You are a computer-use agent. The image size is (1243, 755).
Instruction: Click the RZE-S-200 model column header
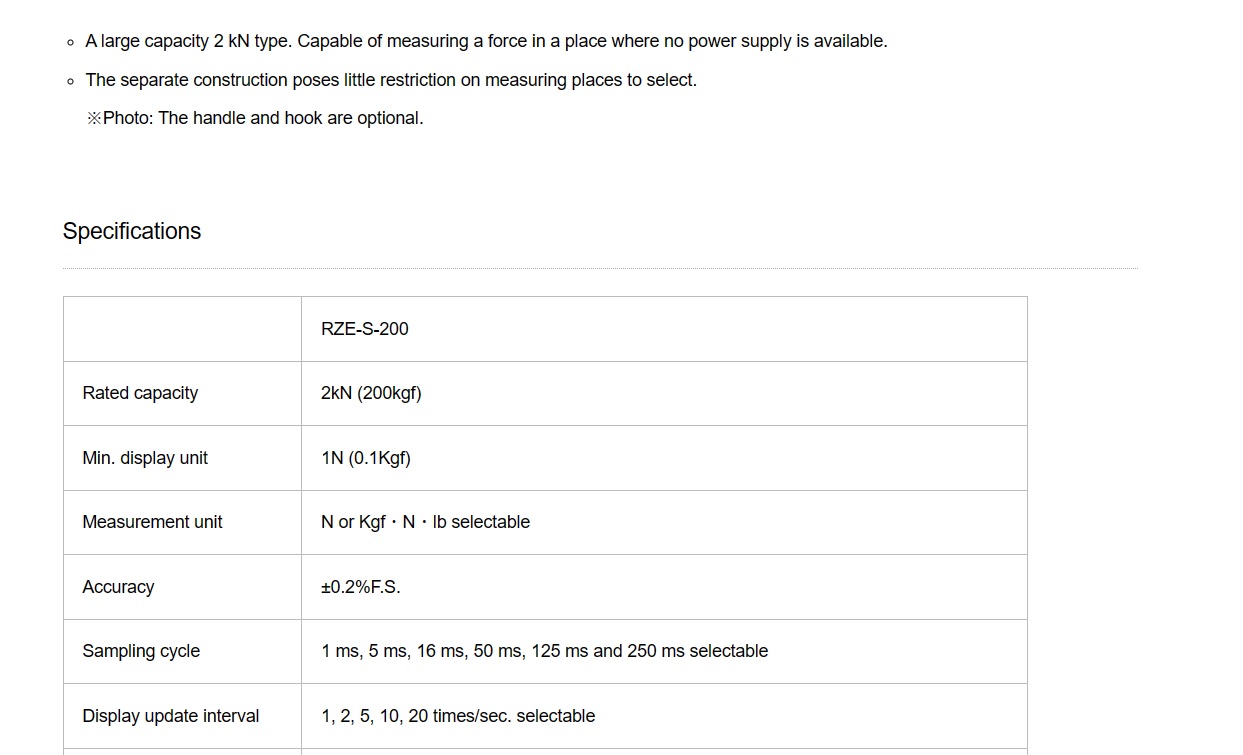[x=365, y=329]
